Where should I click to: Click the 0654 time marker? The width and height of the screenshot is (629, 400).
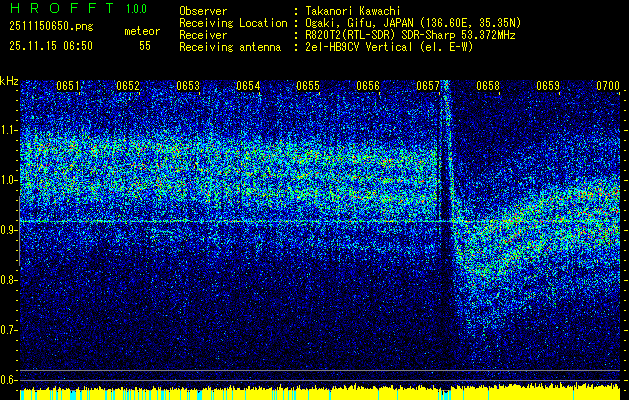tap(248, 85)
